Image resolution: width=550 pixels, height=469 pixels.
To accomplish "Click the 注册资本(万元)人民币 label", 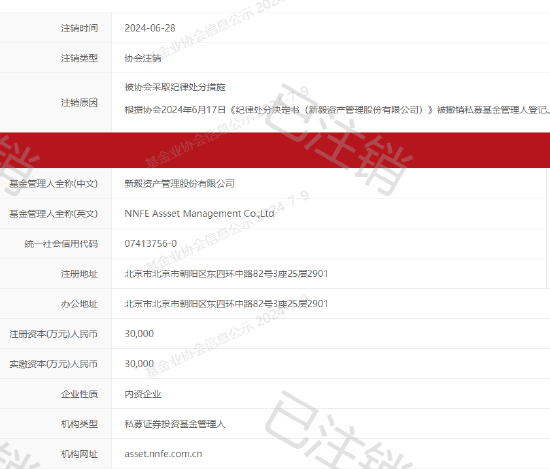I will tap(53, 334).
